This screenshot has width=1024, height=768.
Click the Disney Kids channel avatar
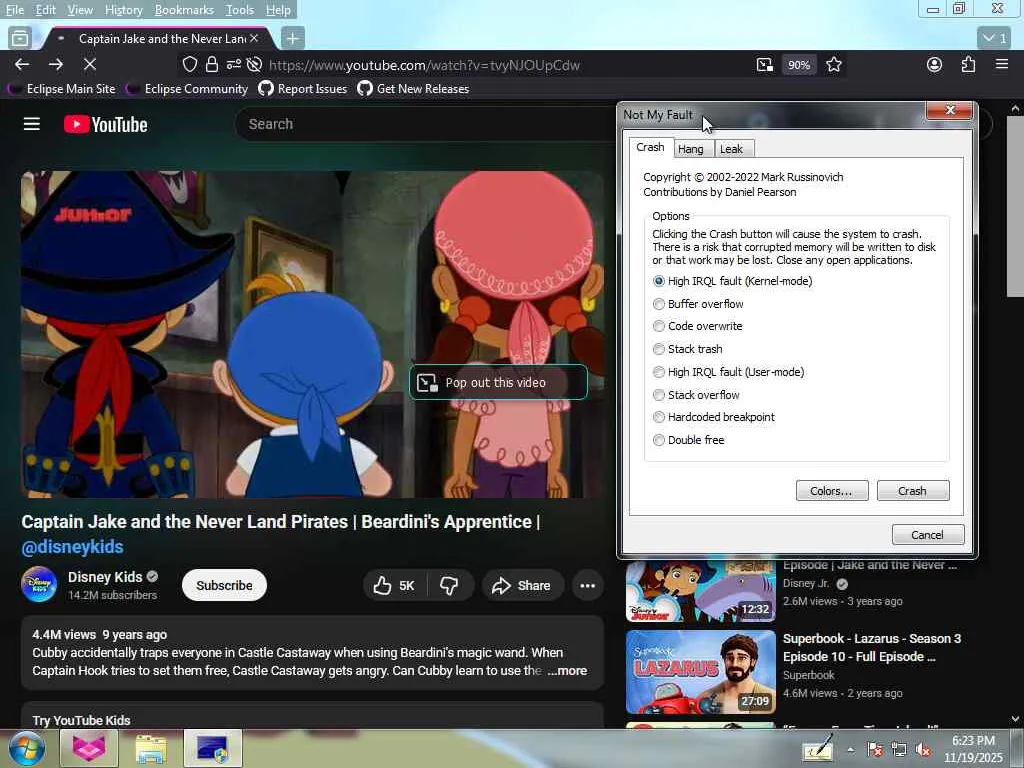[x=39, y=584]
